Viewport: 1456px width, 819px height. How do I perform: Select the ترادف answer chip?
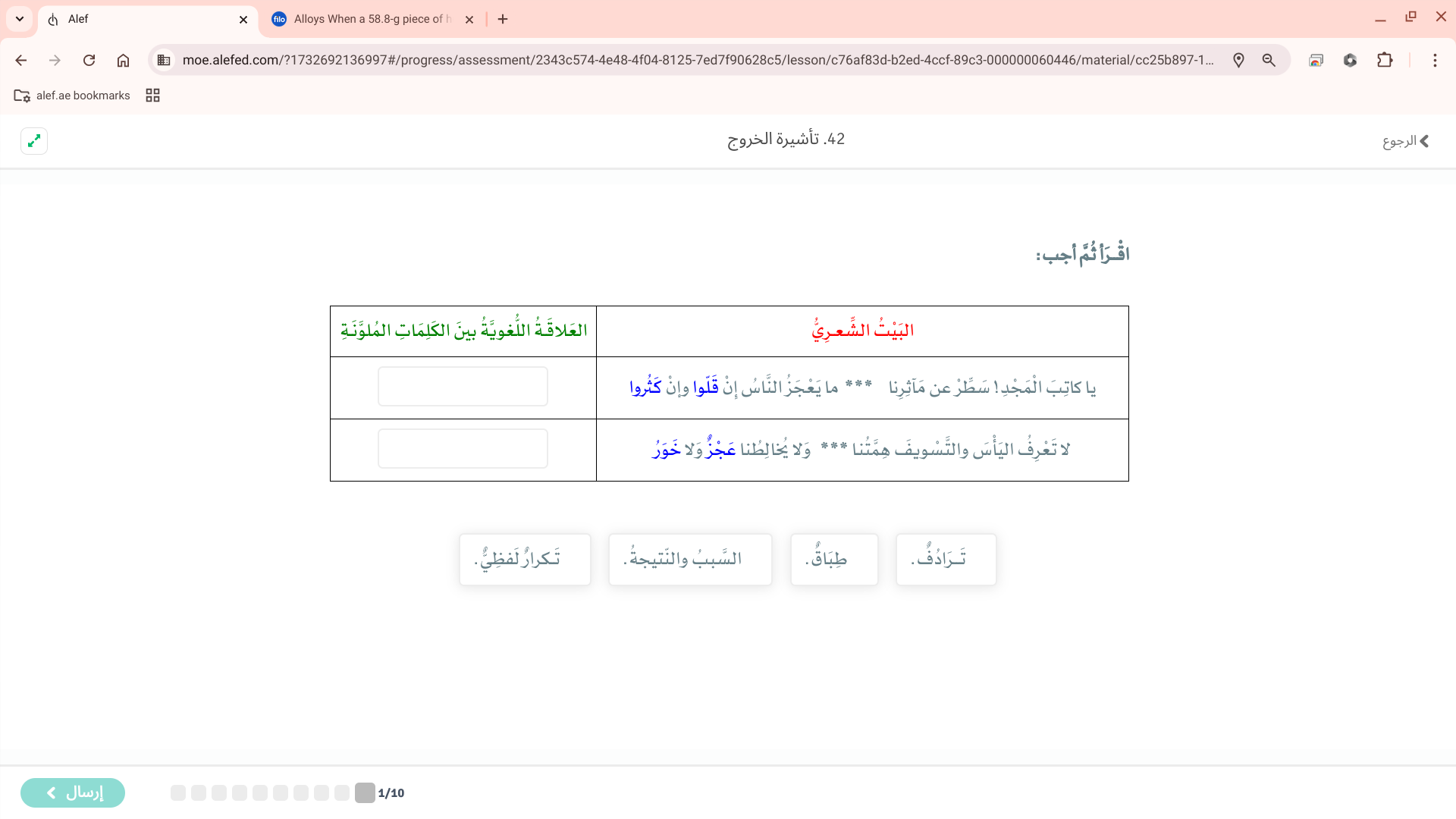pos(946,560)
